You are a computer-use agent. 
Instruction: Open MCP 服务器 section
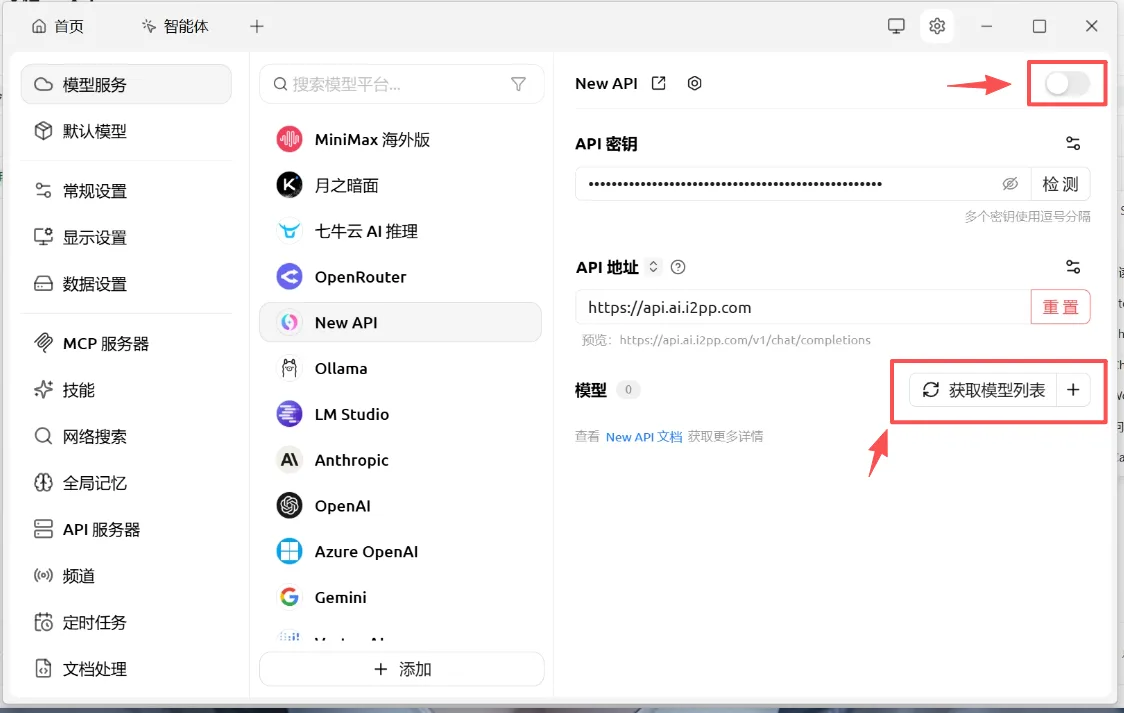(126, 344)
